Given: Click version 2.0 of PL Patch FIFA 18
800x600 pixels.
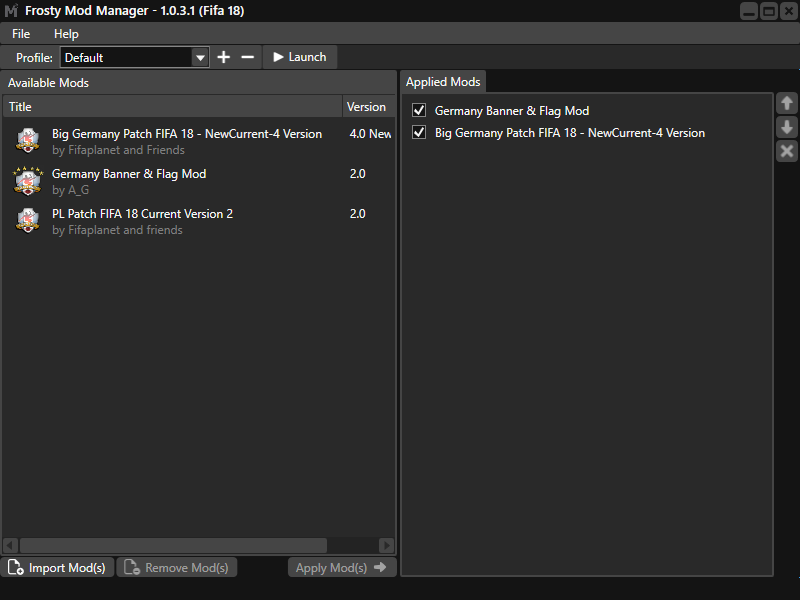Looking at the screenshot, I should click(358, 214).
